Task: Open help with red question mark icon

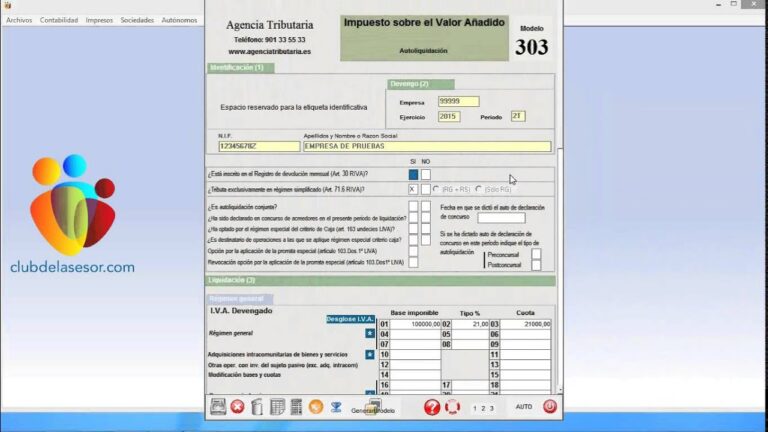Action: 432,407
